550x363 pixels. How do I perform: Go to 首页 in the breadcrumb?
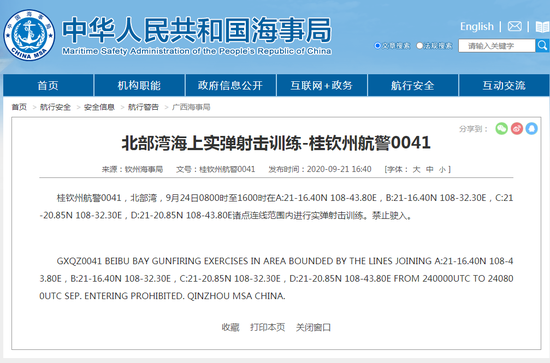coord(19,107)
